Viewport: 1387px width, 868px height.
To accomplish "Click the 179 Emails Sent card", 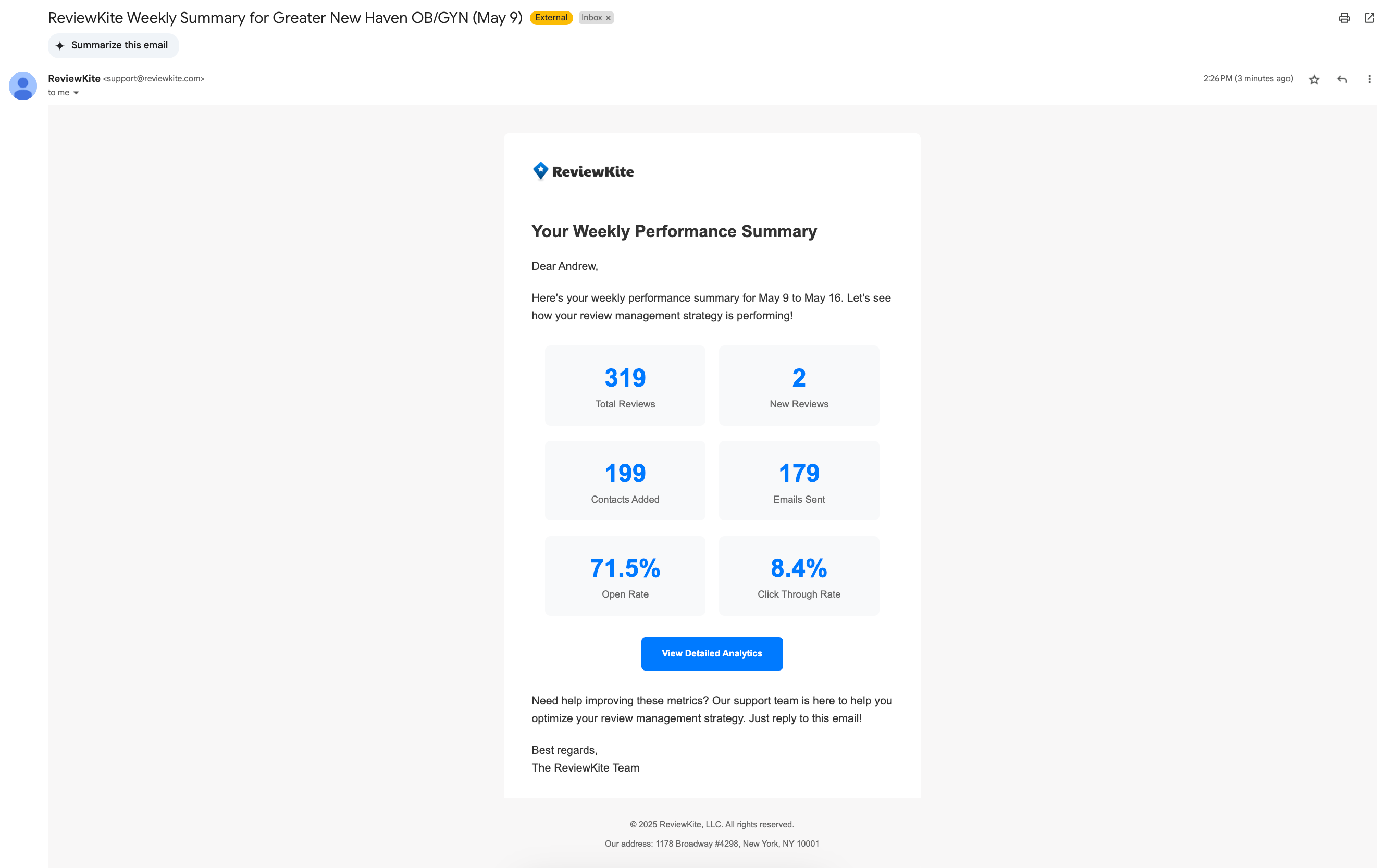I will [799, 480].
